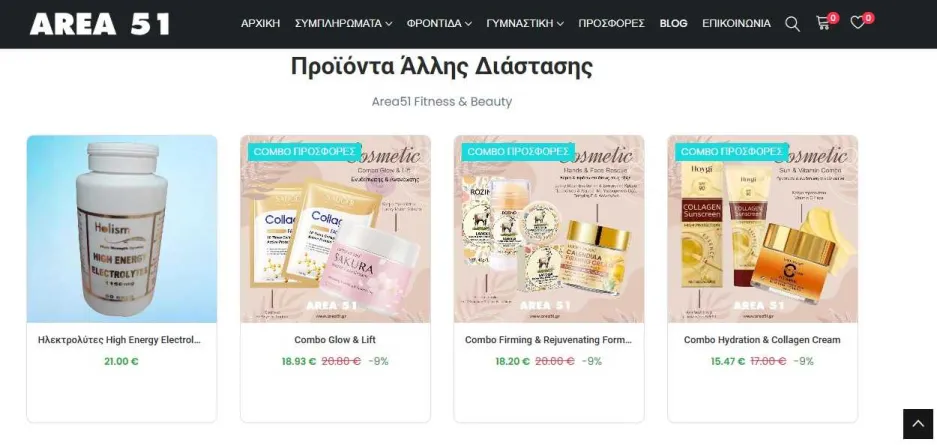The image size is (937, 445).
Task: Open the wishlist heart icon
Action: point(858,23)
